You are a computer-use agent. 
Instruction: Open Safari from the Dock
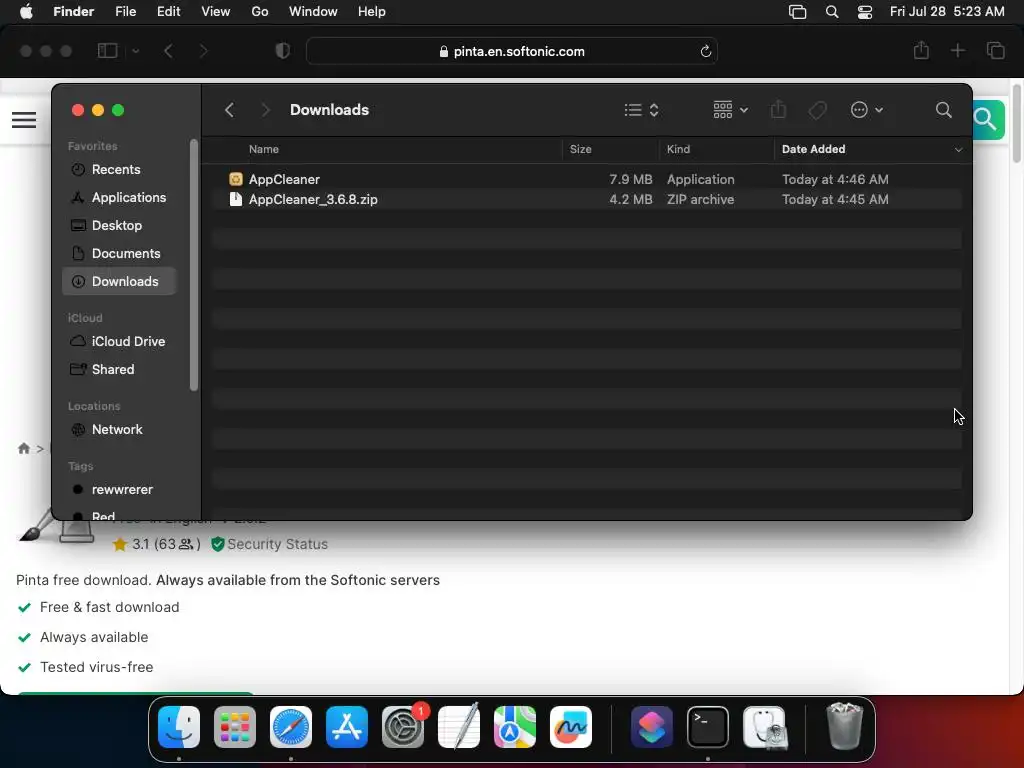coord(291,727)
